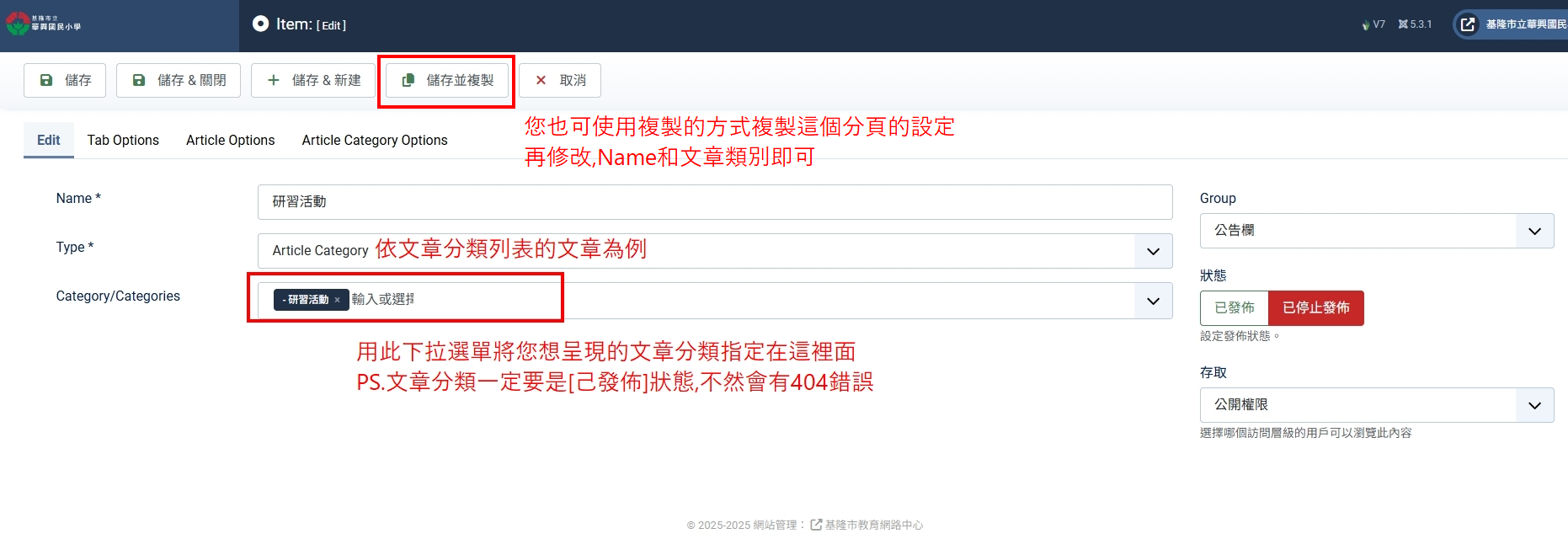This screenshot has height=539, width=1568.
Task: Click the school logo in header
Action: click(44, 24)
